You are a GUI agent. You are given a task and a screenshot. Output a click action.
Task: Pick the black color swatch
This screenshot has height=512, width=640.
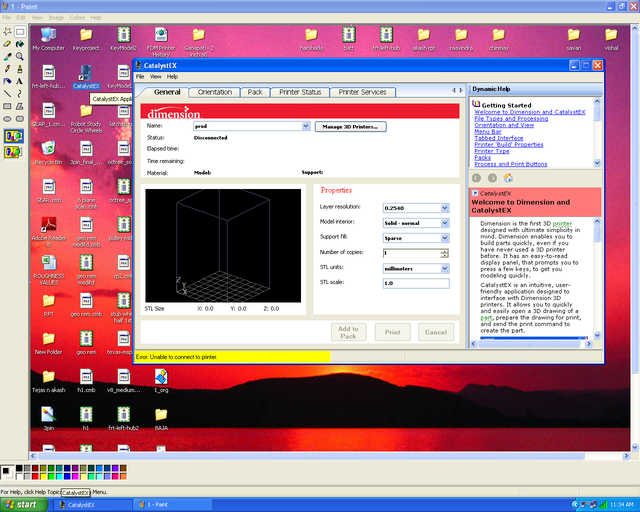pos(19,468)
